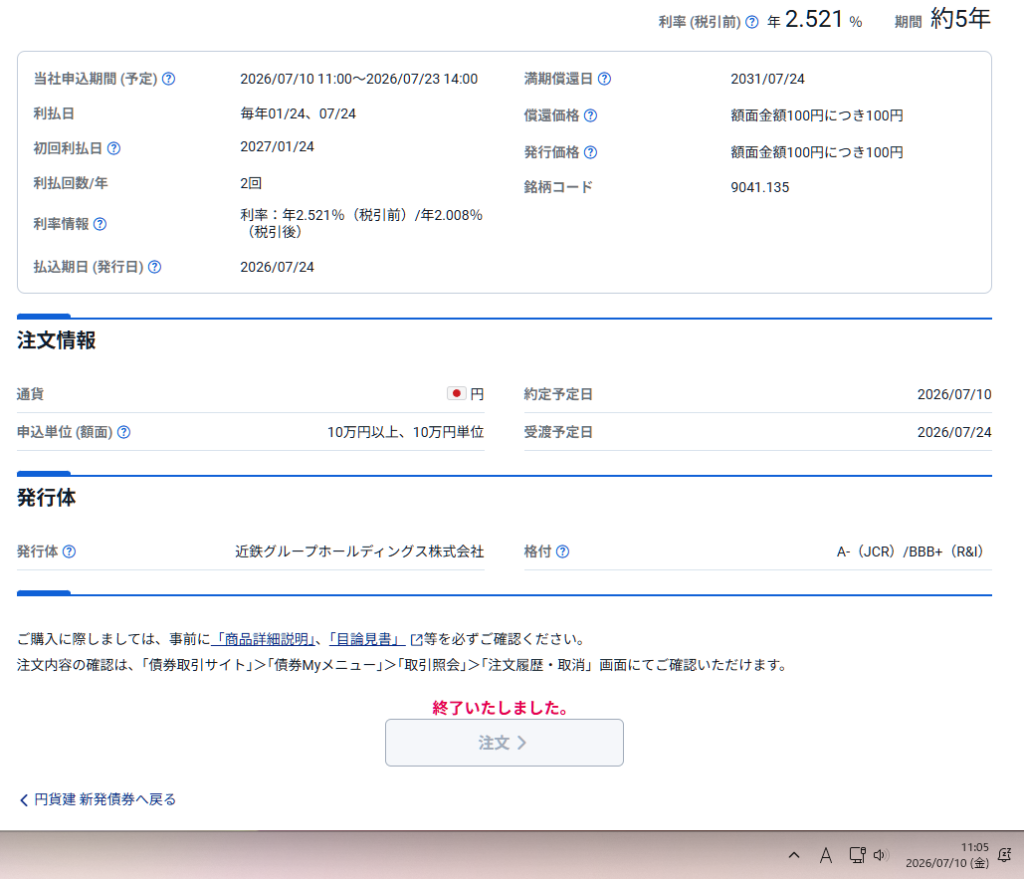Select coupon dates 毎年01/24、07/24
This screenshot has height=881, width=1024.
point(298,114)
